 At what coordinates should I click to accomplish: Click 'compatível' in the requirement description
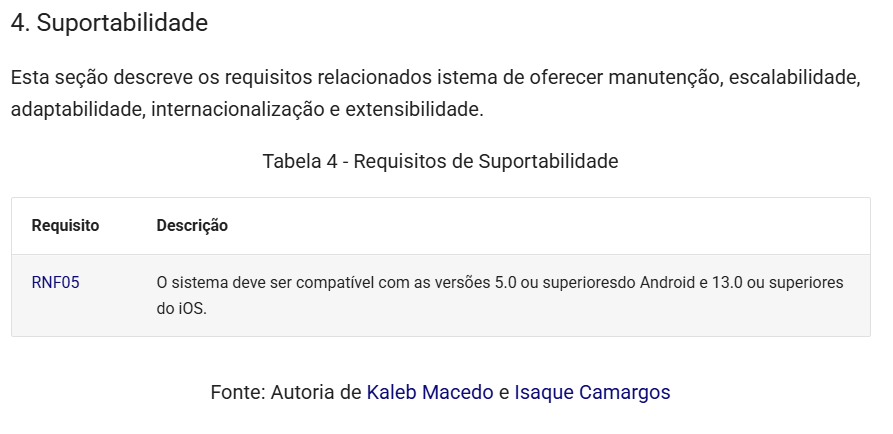pyautogui.click(x=323, y=282)
